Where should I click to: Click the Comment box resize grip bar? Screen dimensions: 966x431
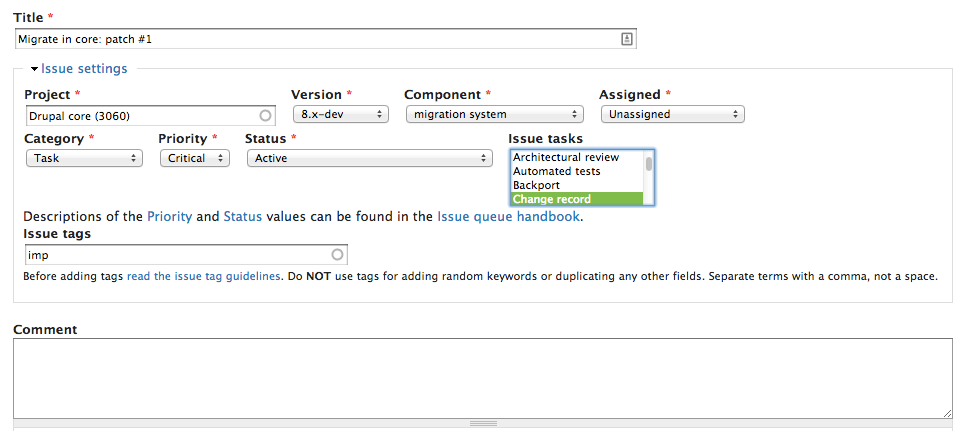(482, 424)
